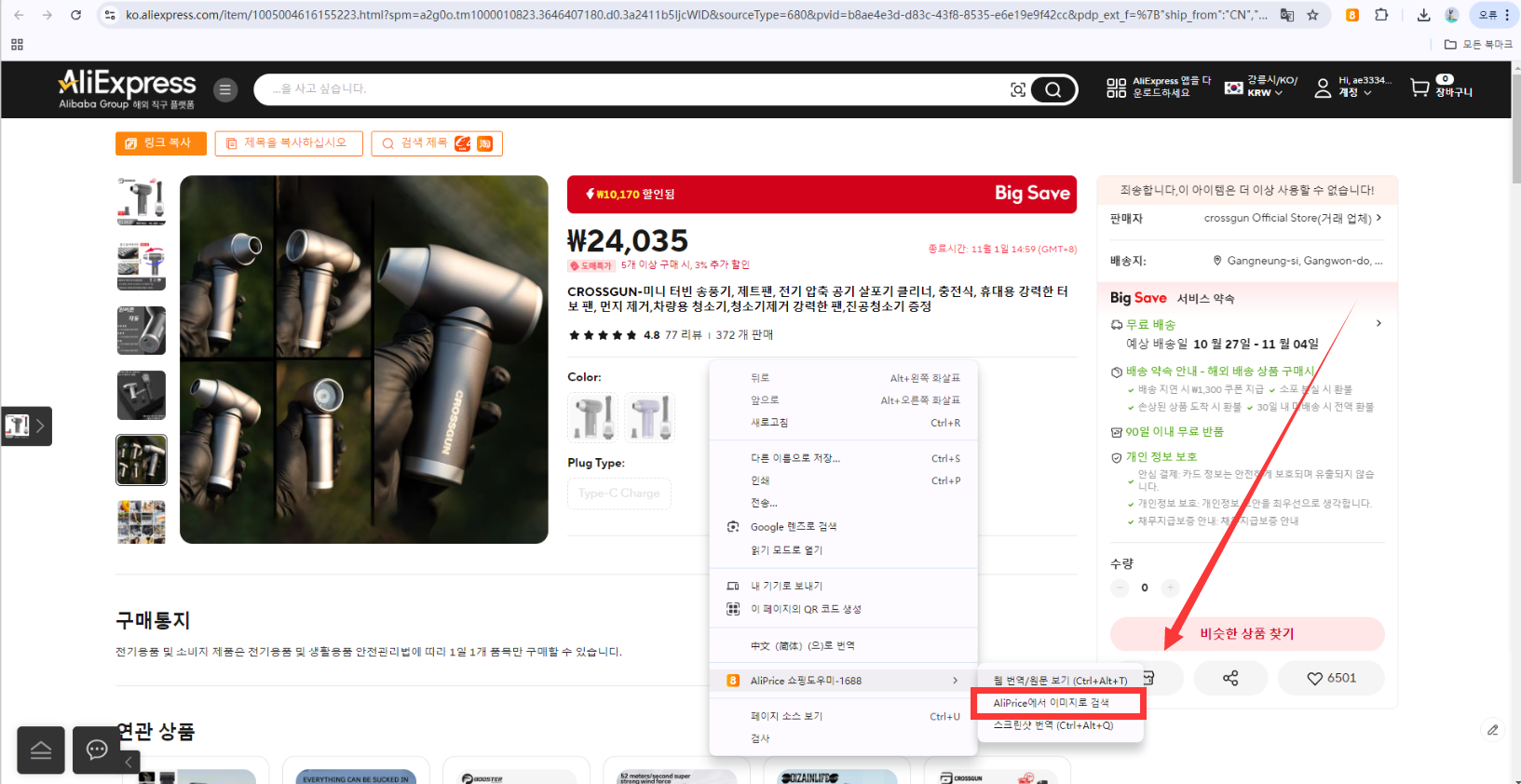Open the browser downloads icon

coord(1423,15)
